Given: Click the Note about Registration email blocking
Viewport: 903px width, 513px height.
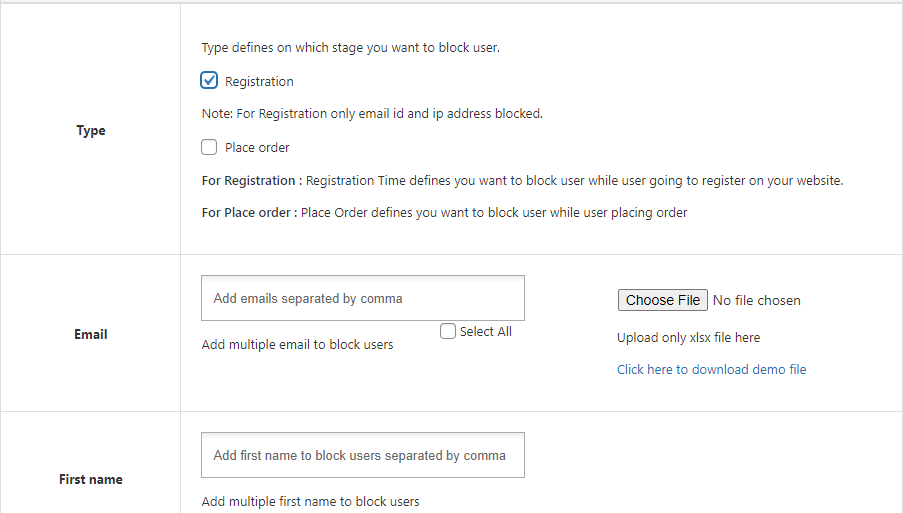Looking at the screenshot, I should tap(372, 114).
